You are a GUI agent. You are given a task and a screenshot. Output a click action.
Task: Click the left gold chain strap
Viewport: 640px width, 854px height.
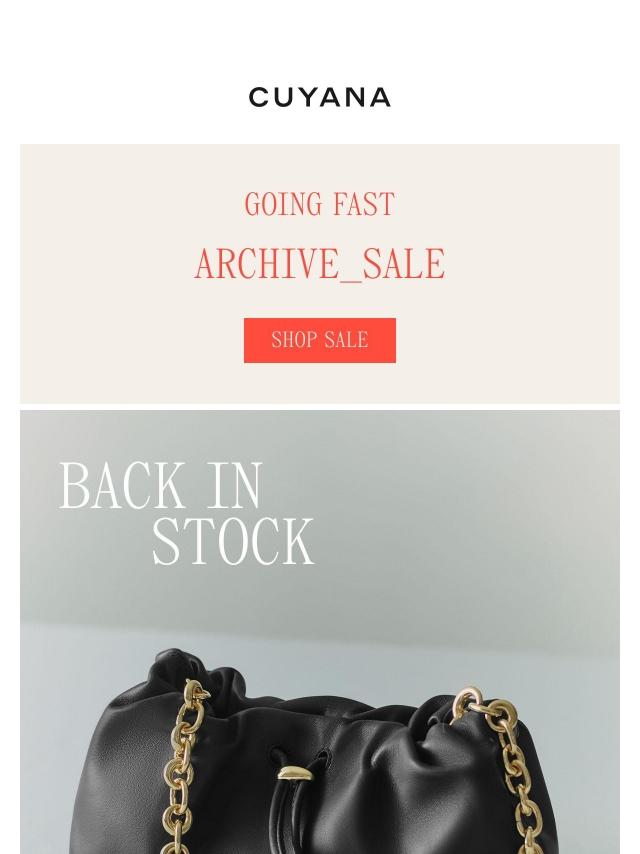tap(182, 768)
